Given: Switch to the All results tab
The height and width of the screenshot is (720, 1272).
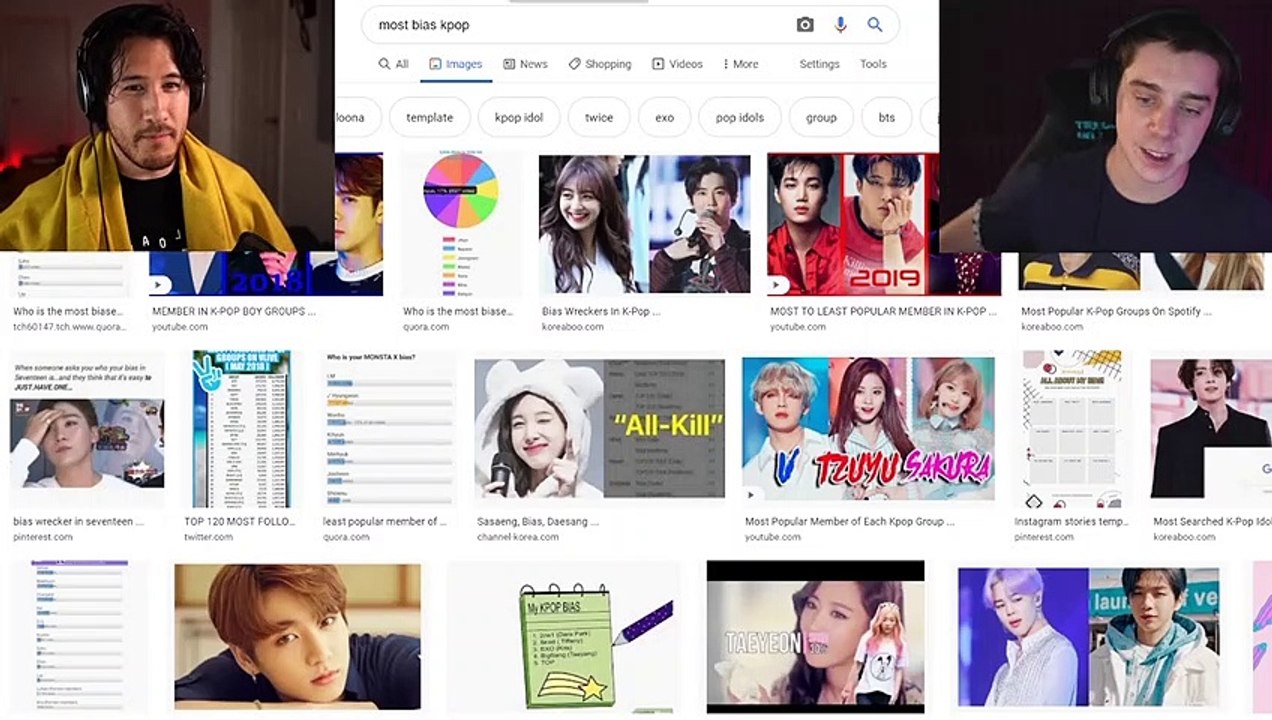Looking at the screenshot, I should click(x=393, y=64).
